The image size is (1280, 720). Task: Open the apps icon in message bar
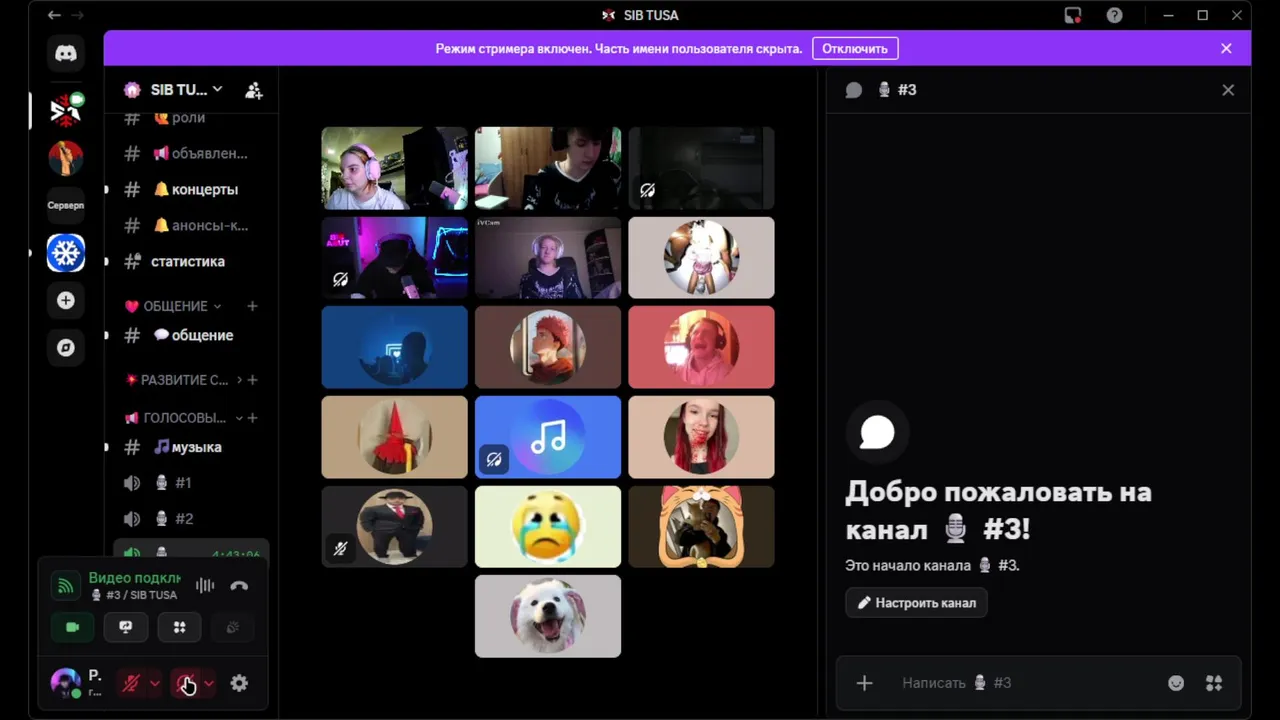(x=1214, y=683)
